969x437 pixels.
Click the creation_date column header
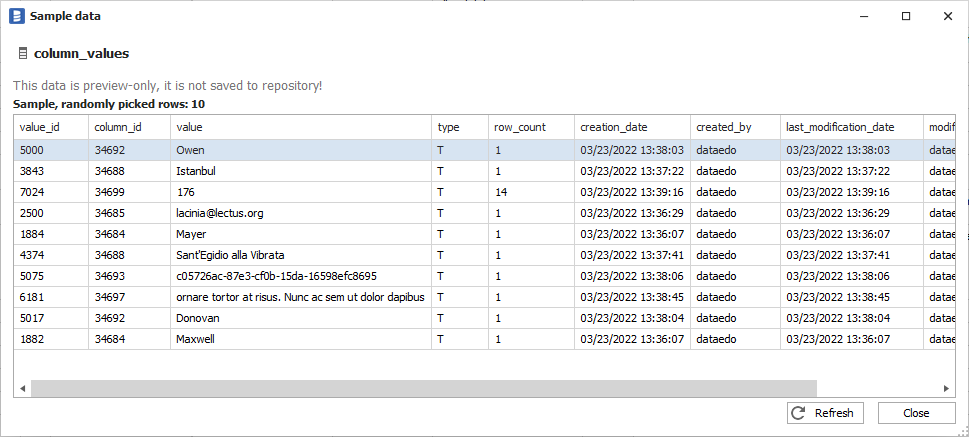[632, 127]
